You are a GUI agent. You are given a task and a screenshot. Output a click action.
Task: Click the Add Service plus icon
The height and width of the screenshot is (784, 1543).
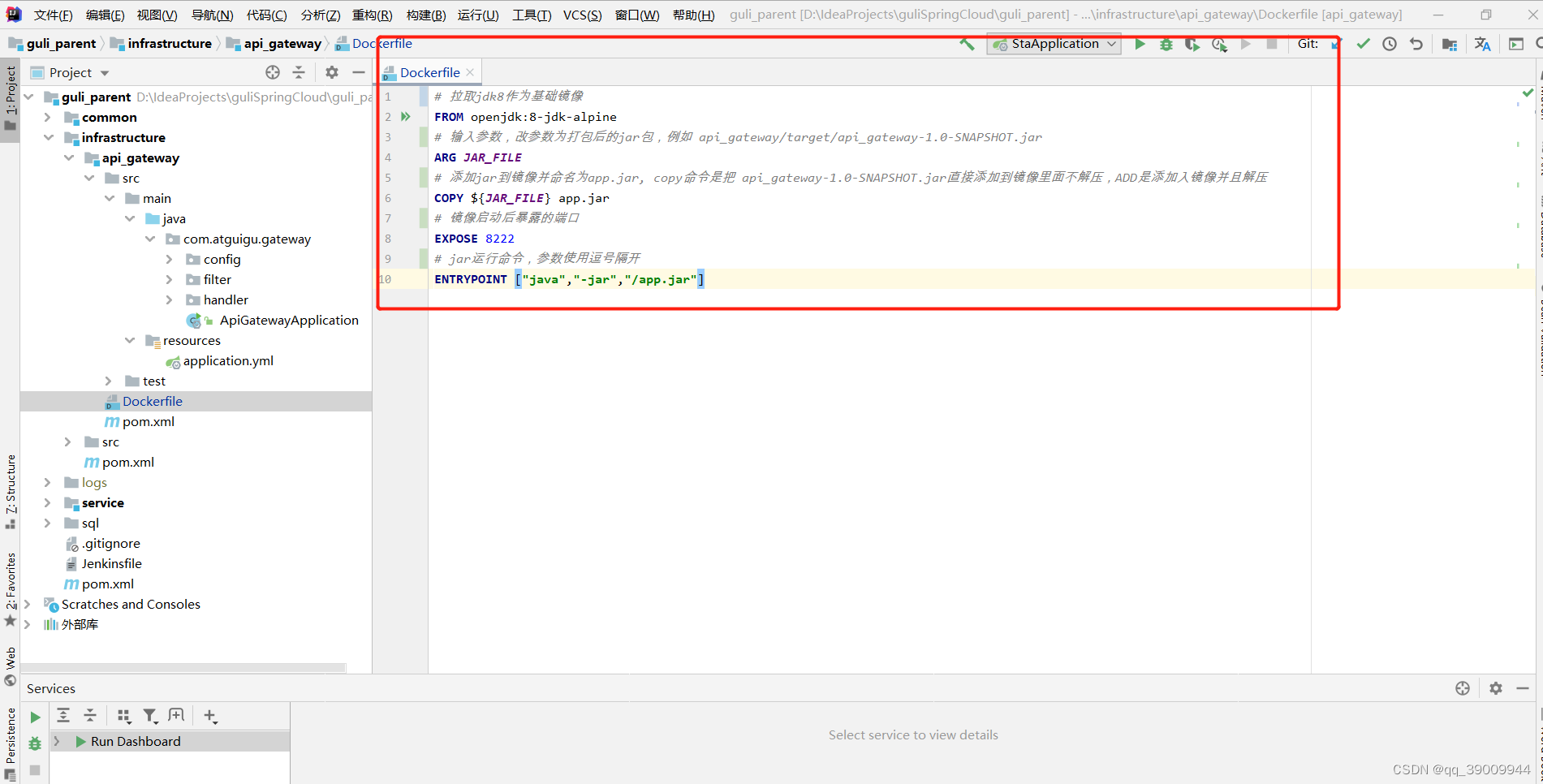click(210, 716)
